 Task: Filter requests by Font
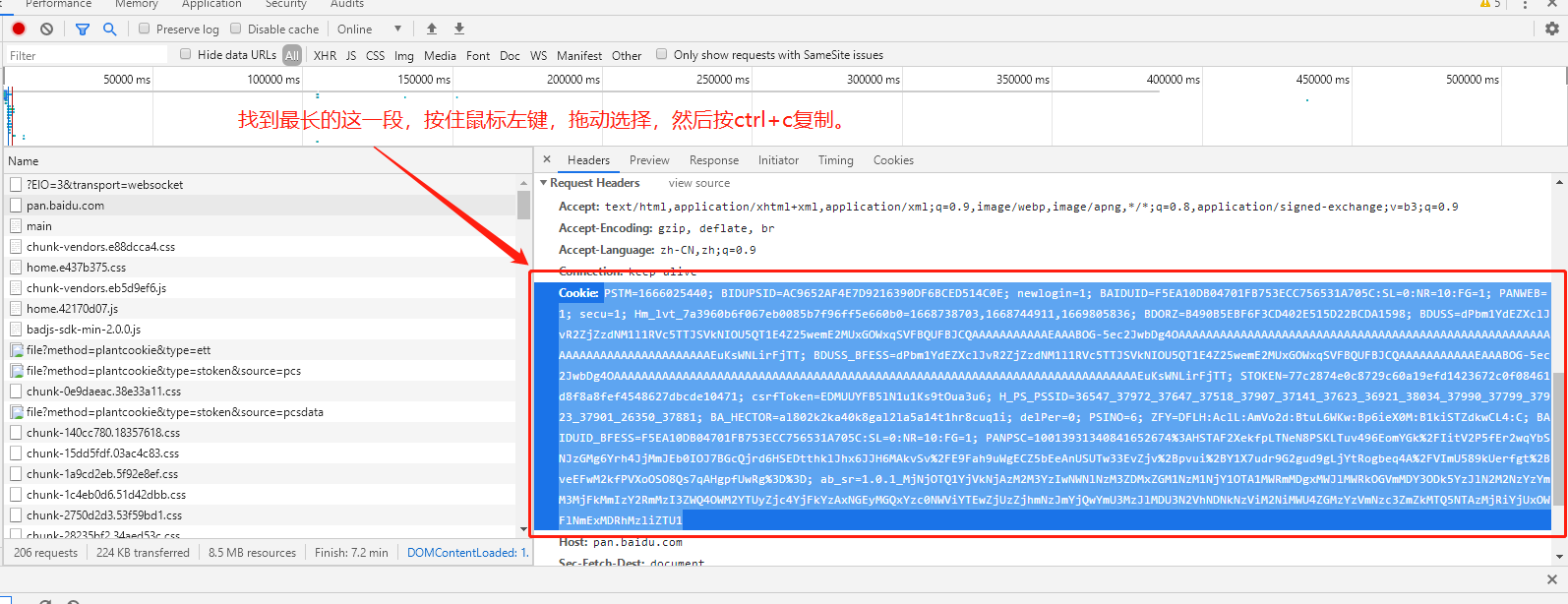(x=478, y=55)
